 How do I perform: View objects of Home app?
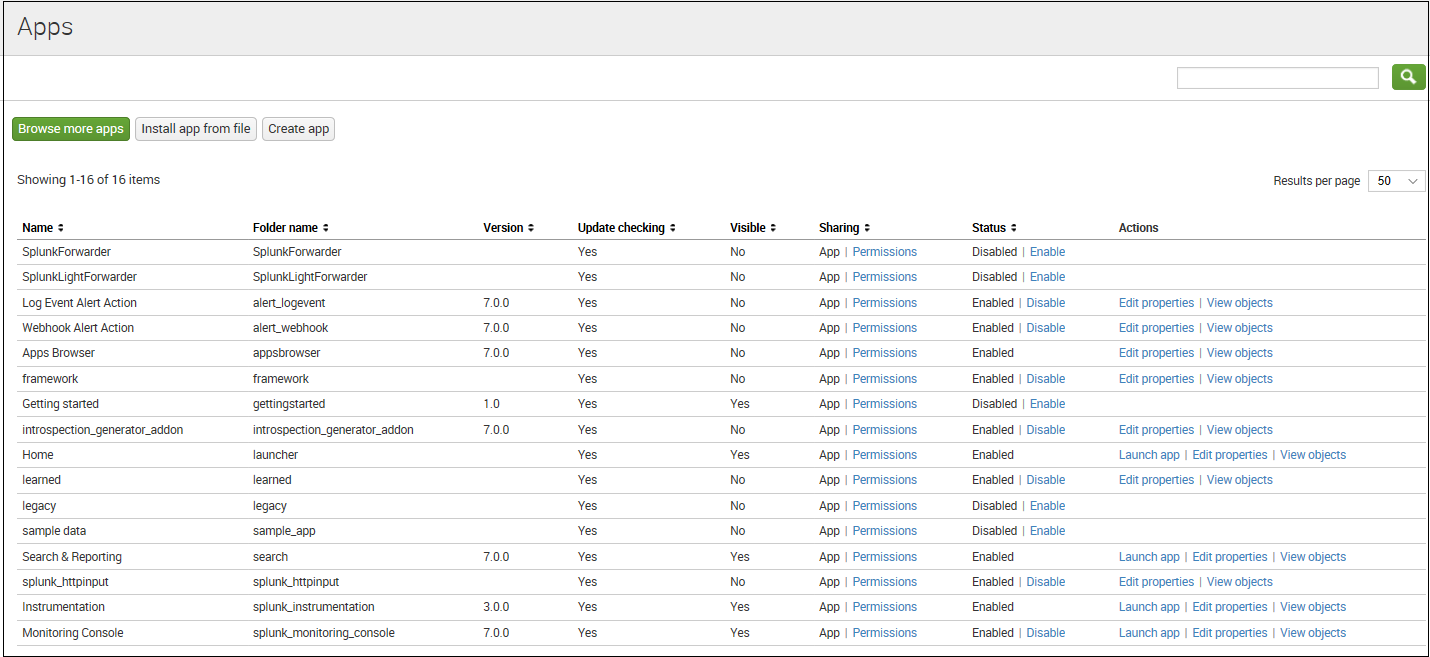tap(1313, 455)
